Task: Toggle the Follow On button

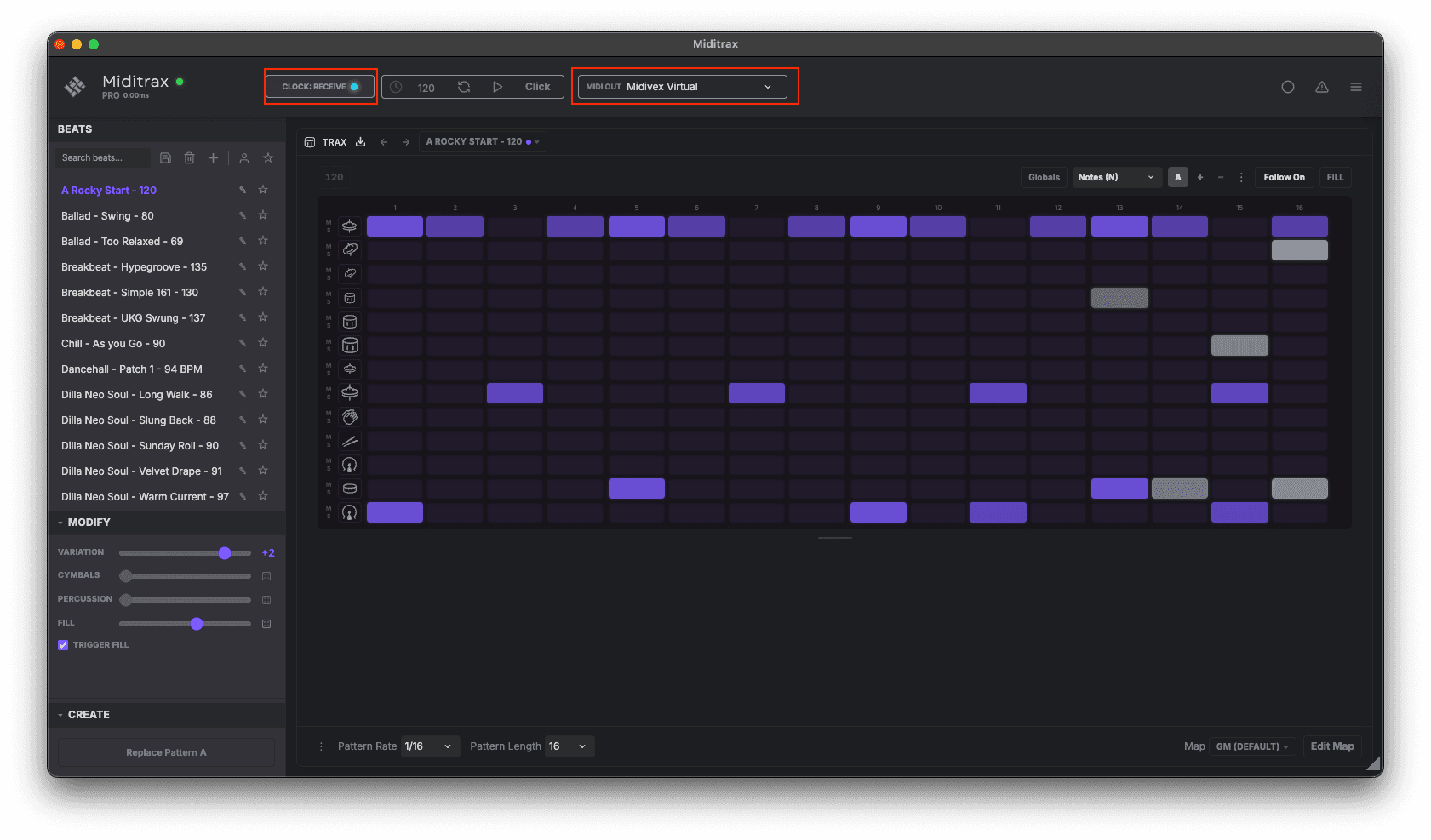Action: click(x=1284, y=177)
